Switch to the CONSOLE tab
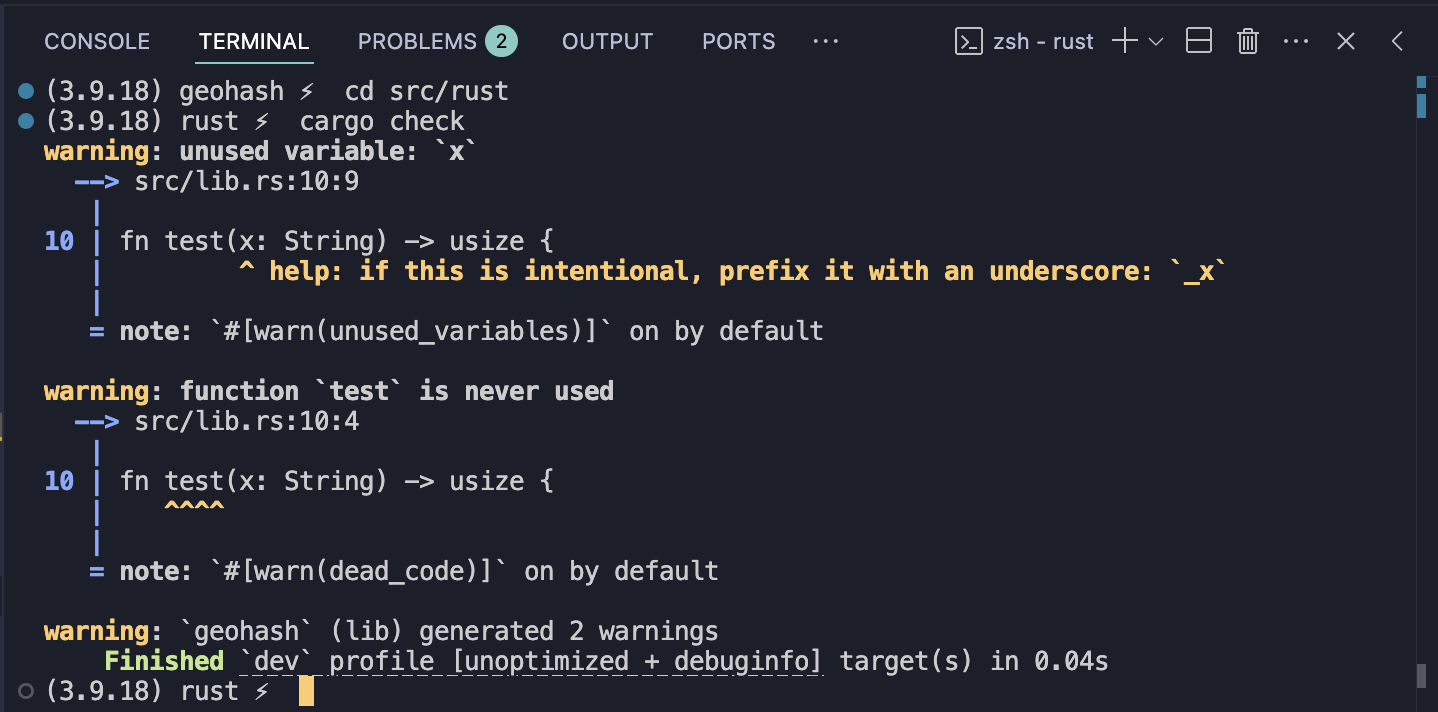Screen dimensions: 1438x712 [97, 41]
